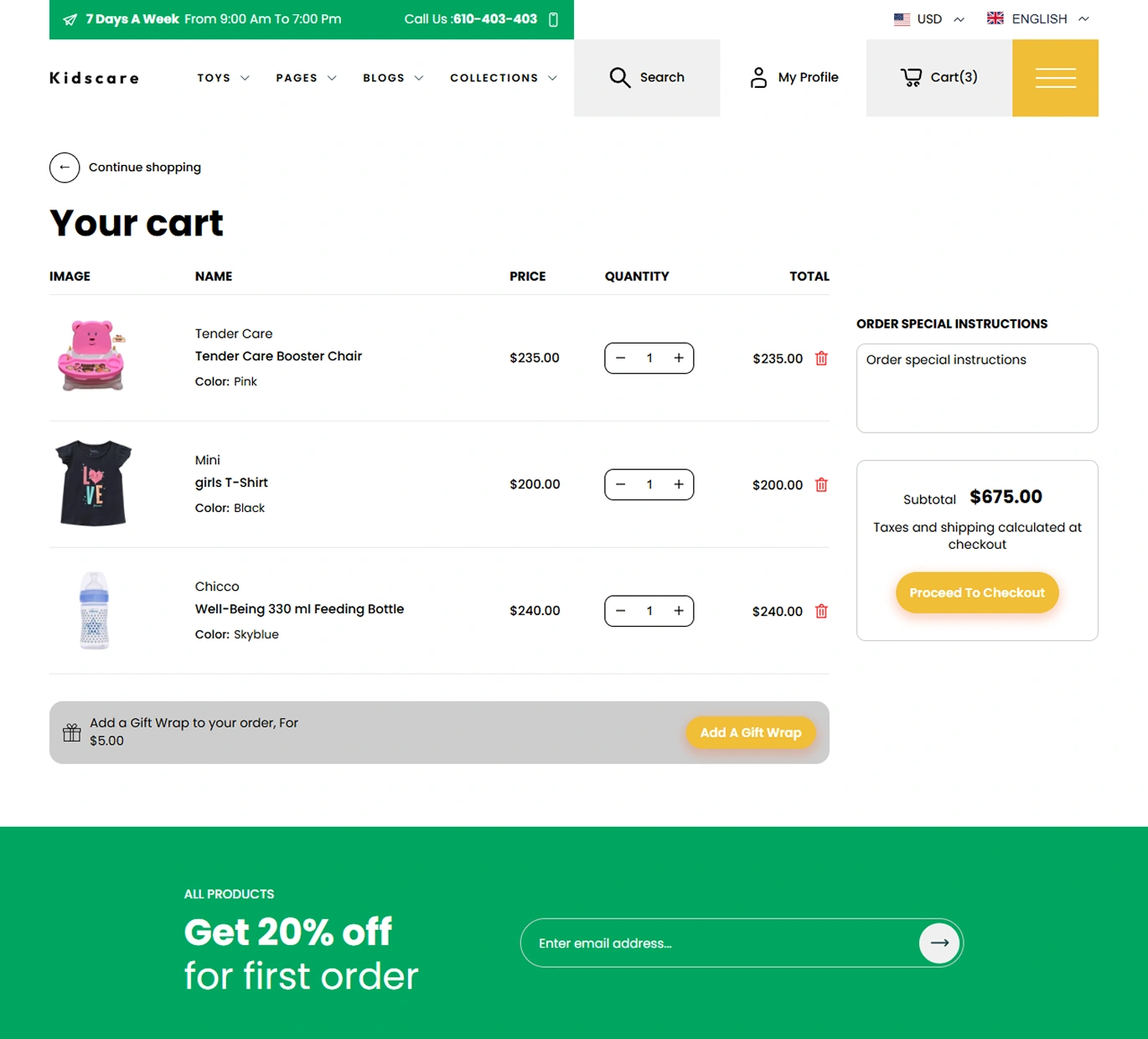Click Proceed To Checkout button
The height and width of the screenshot is (1039, 1148).
click(977, 592)
